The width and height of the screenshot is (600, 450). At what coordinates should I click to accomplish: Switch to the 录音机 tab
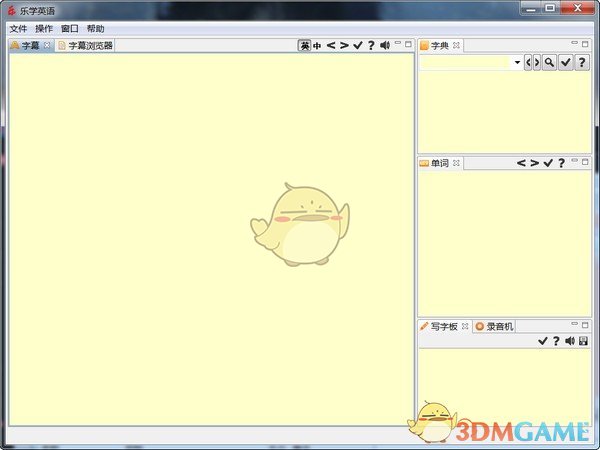tap(499, 326)
